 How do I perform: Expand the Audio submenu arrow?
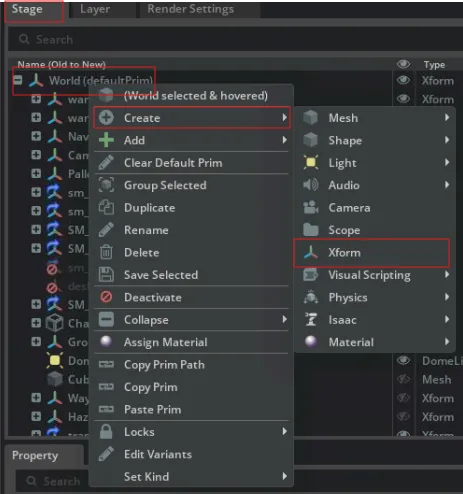(447, 185)
